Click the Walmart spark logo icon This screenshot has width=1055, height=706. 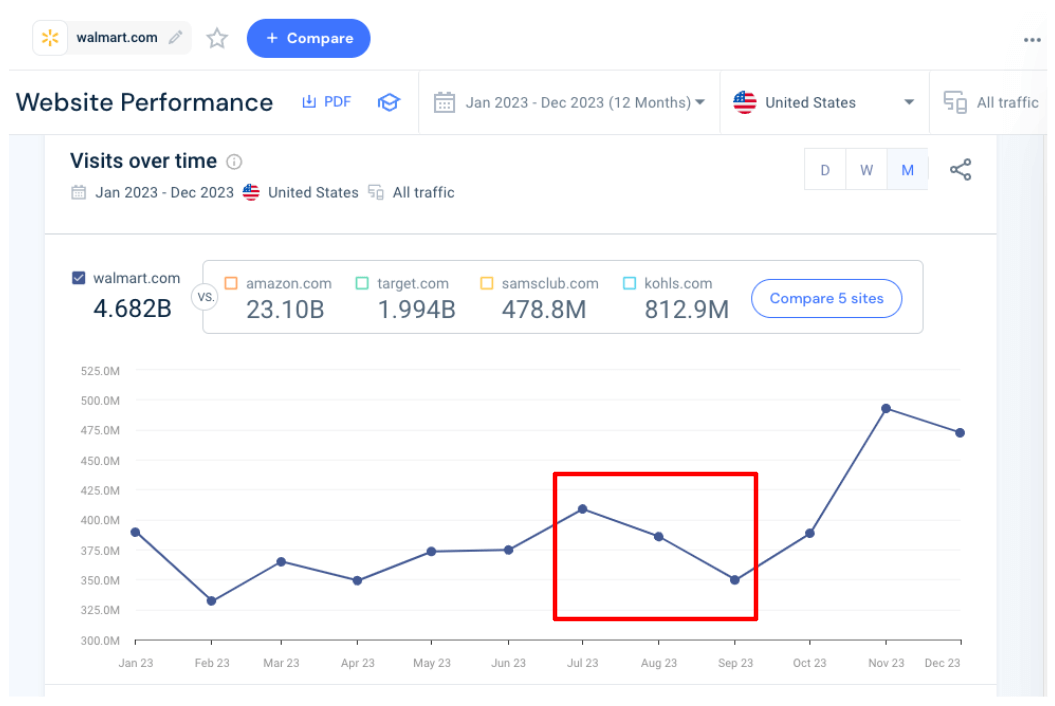click(x=50, y=38)
